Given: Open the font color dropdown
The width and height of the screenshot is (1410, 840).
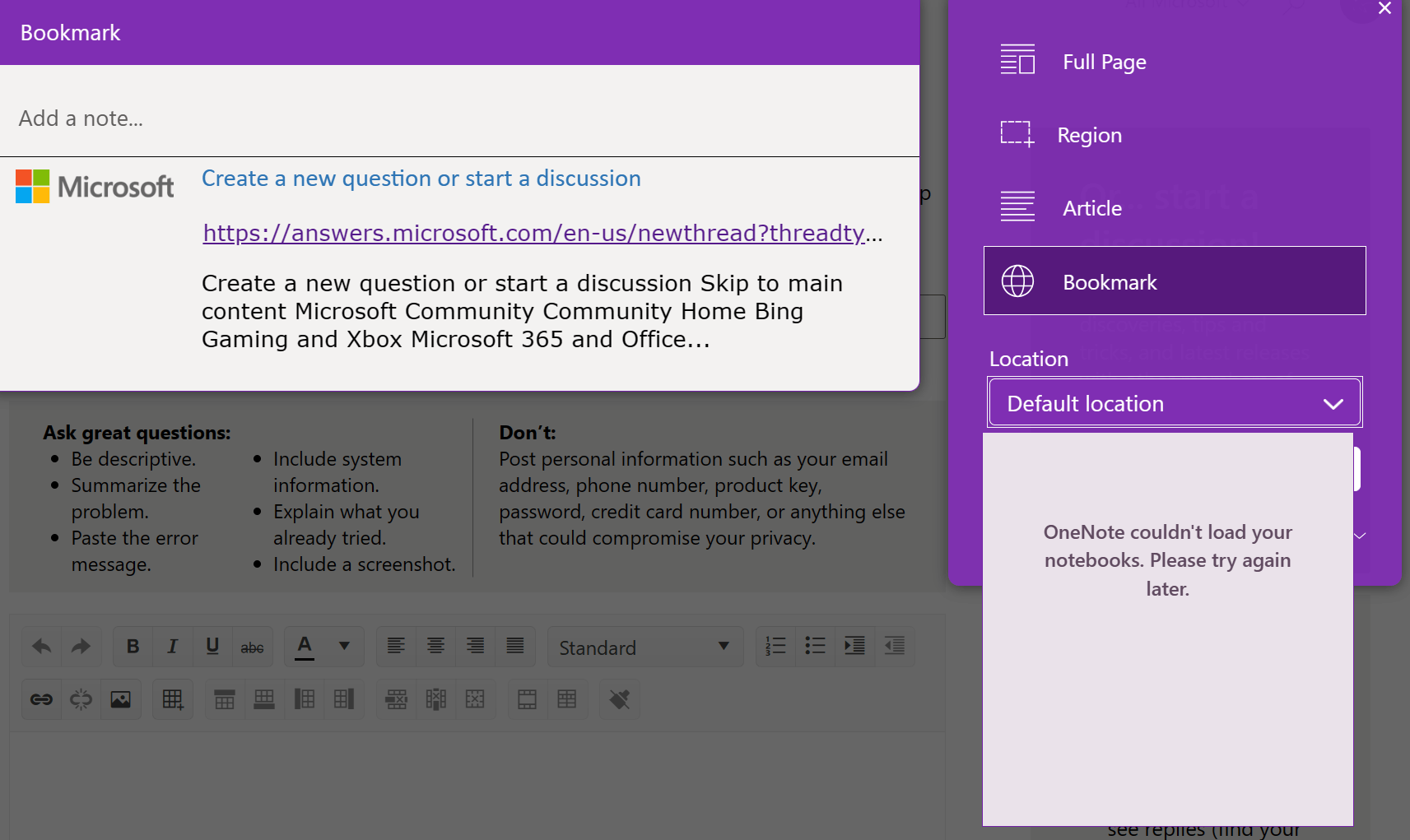Looking at the screenshot, I should (x=345, y=647).
